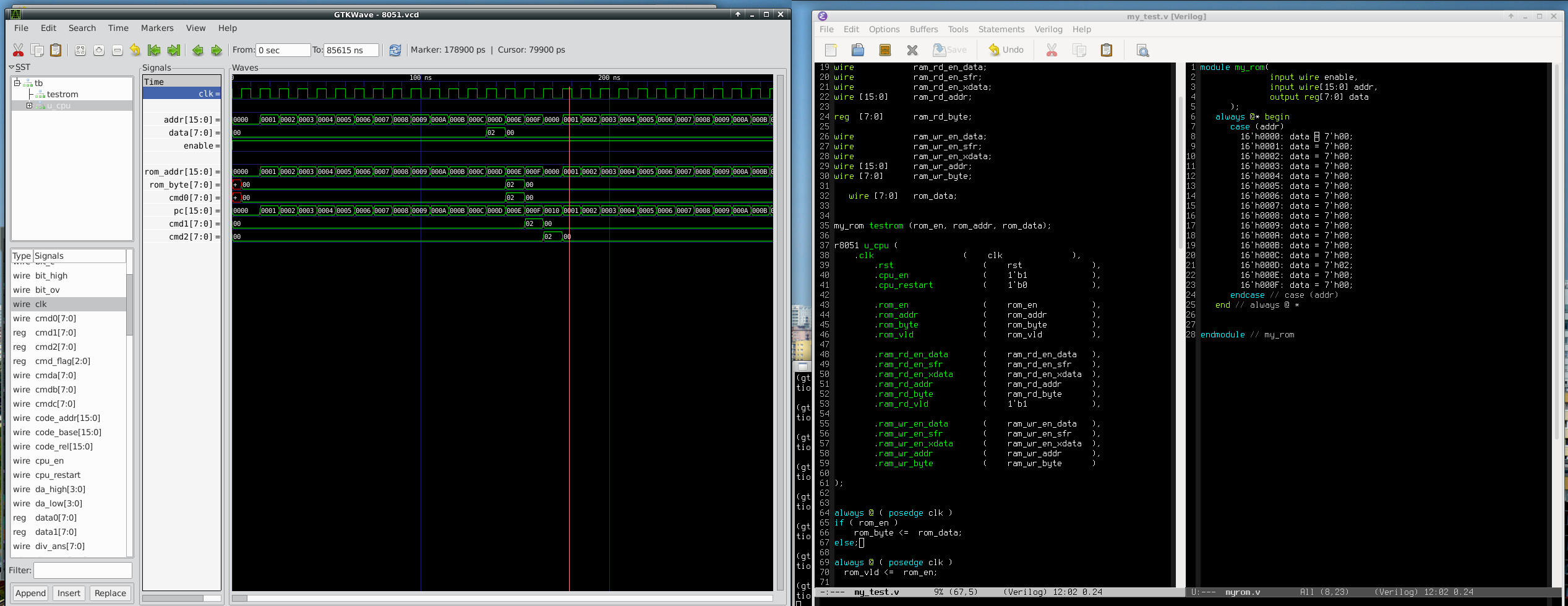Click the Paste clipboard icon in Emacs toolbar
The height and width of the screenshot is (606, 1568).
pyautogui.click(x=1107, y=50)
